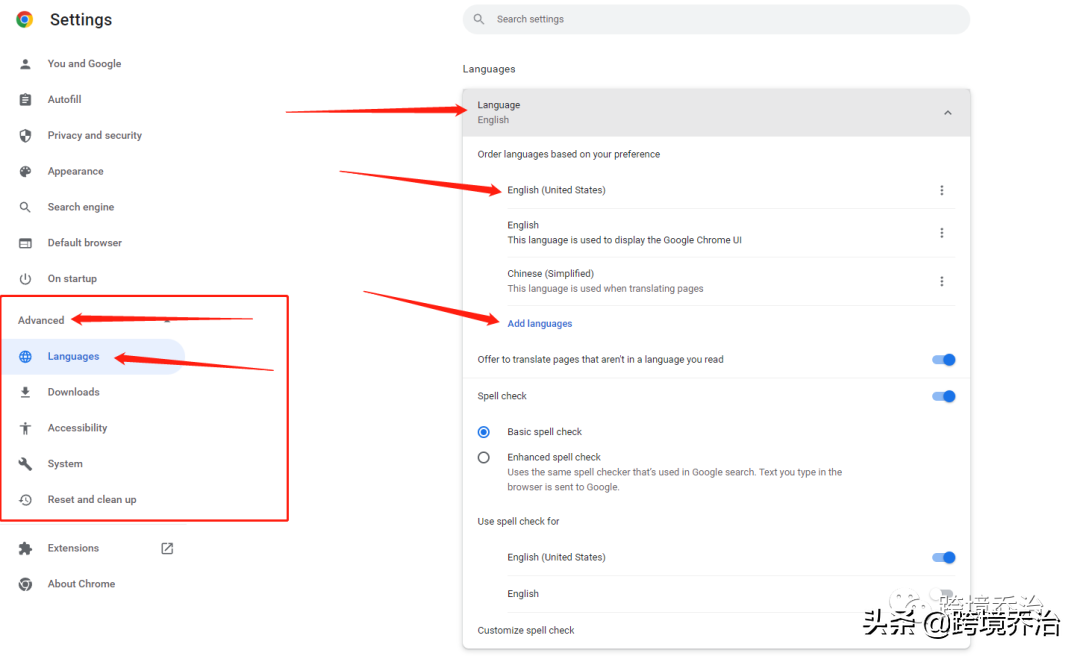Screen dimensions: 1080x656
Task: Open Extensions via the external link icon
Action: (167, 549)
